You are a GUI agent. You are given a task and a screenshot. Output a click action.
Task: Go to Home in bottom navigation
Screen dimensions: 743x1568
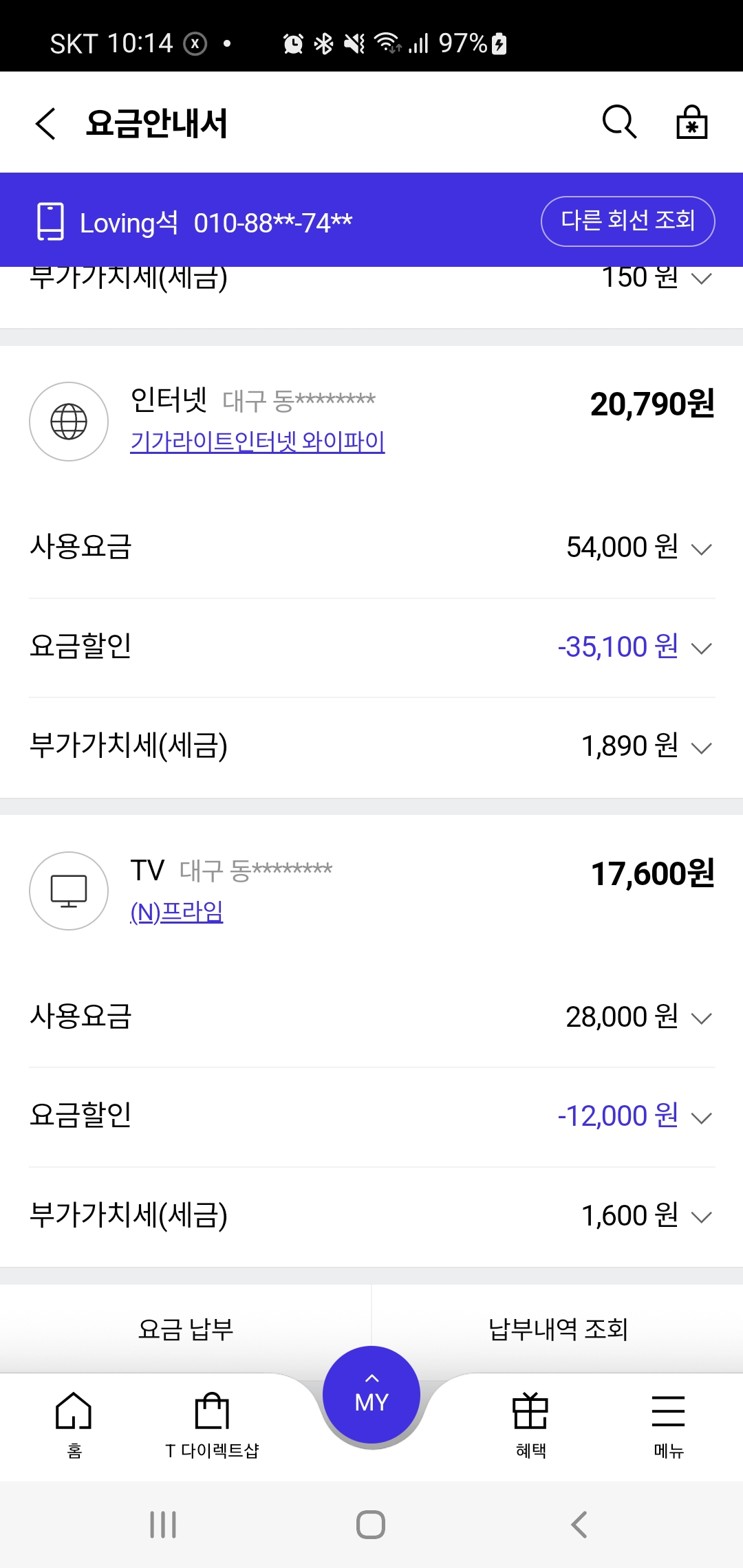(x=74, y=1422)
